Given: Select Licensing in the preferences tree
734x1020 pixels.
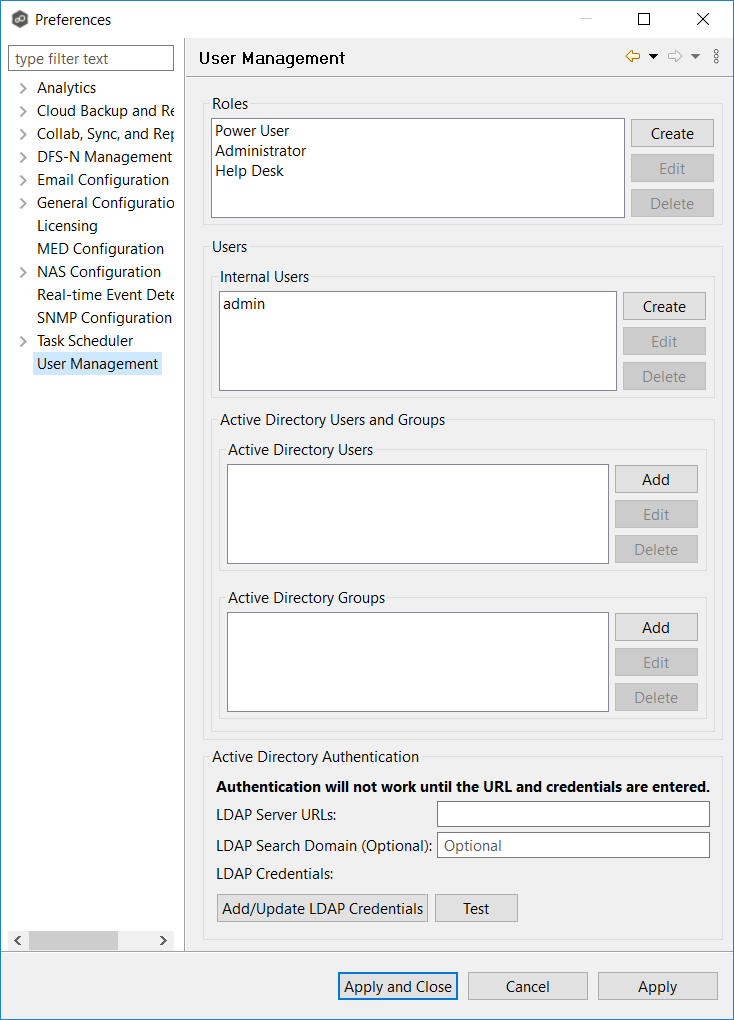Looking at the screenshot, I should coord(67,226).
